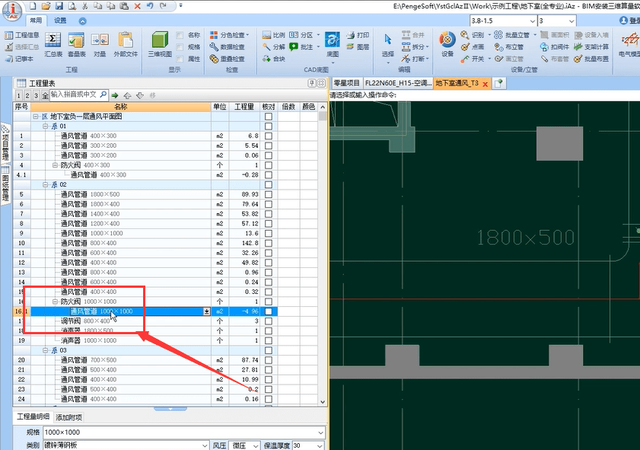The image size is (640, 450).
Task: Toggle the 规格 display checkbox
Action: [180, 47]
